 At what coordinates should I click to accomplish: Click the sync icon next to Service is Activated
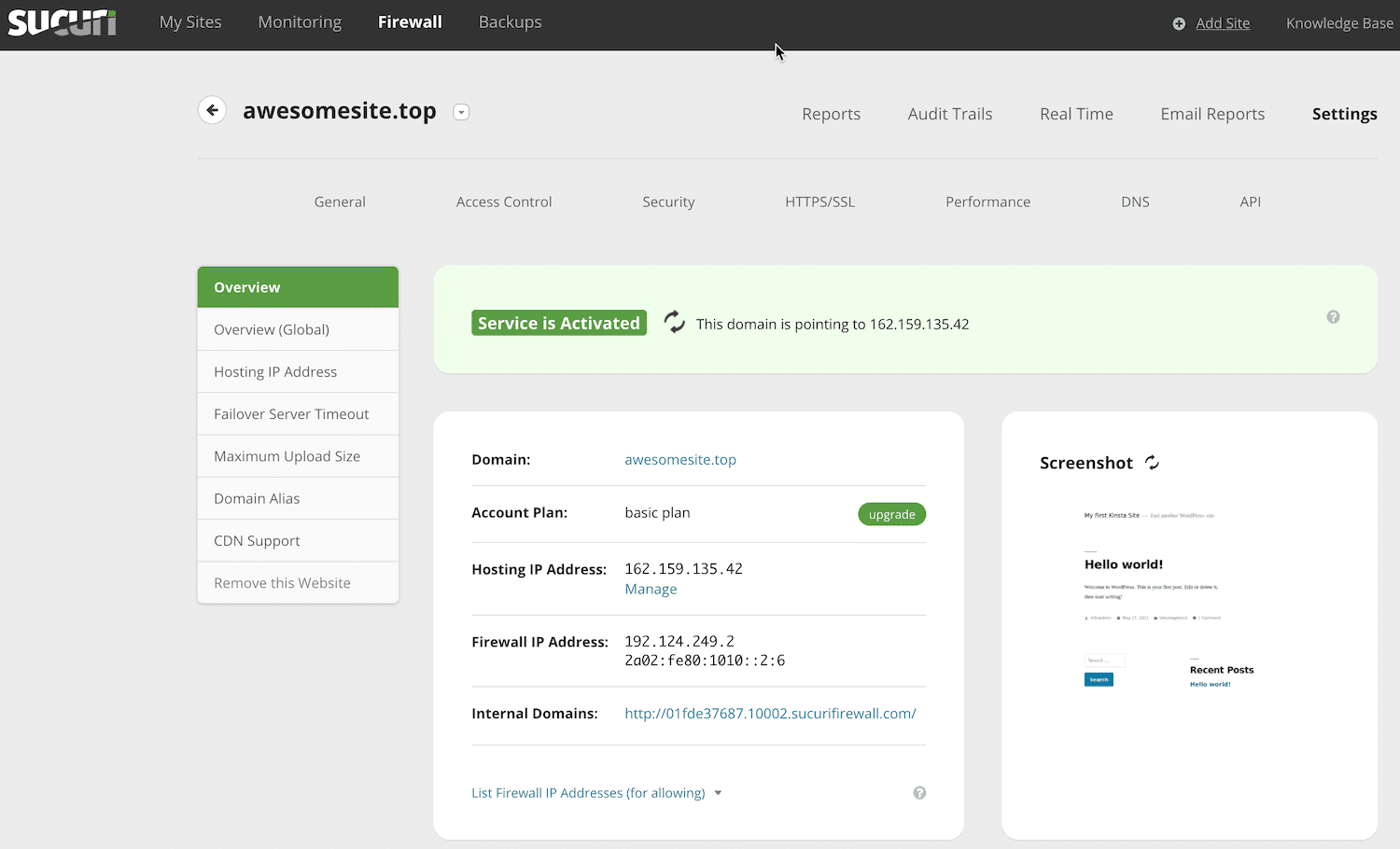coord(674,322)
